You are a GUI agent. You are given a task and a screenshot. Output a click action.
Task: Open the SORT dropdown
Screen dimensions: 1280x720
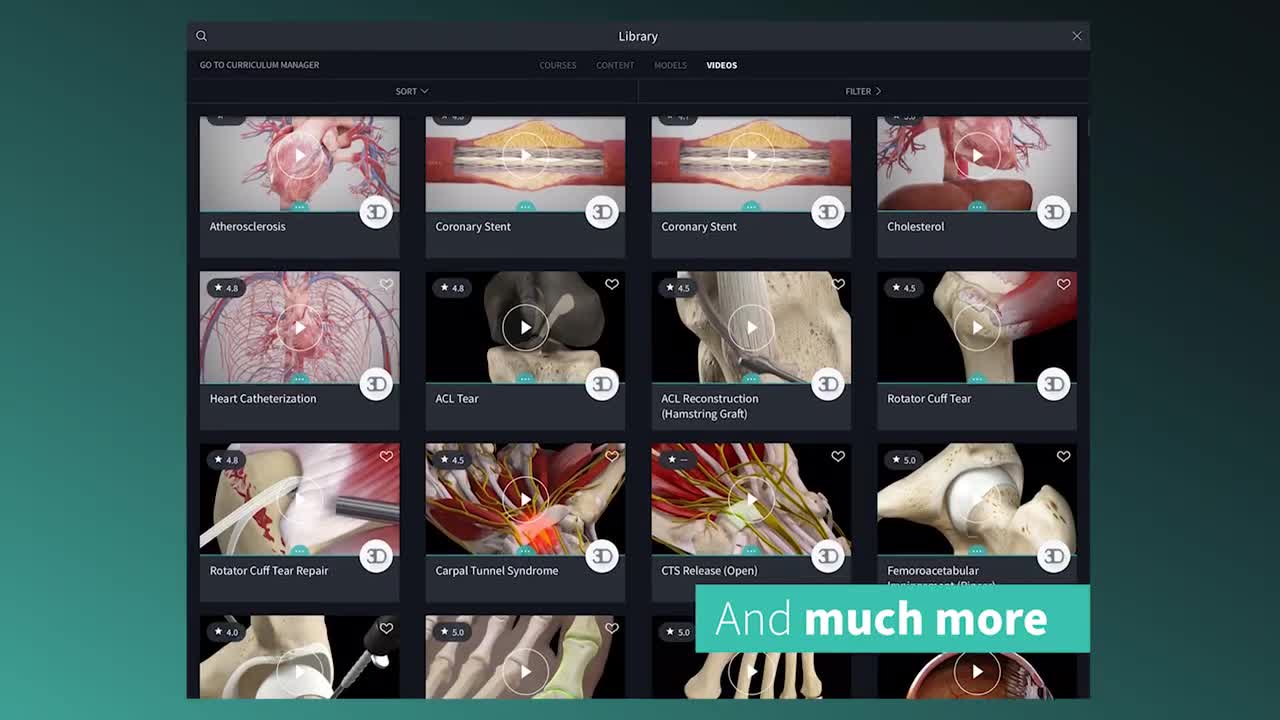coord(412,91)
